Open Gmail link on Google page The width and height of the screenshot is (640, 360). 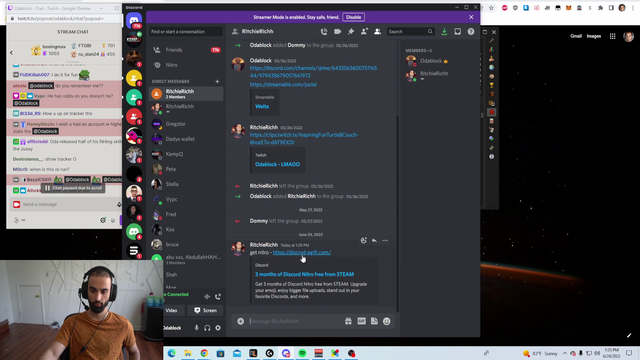click(576, 36)
